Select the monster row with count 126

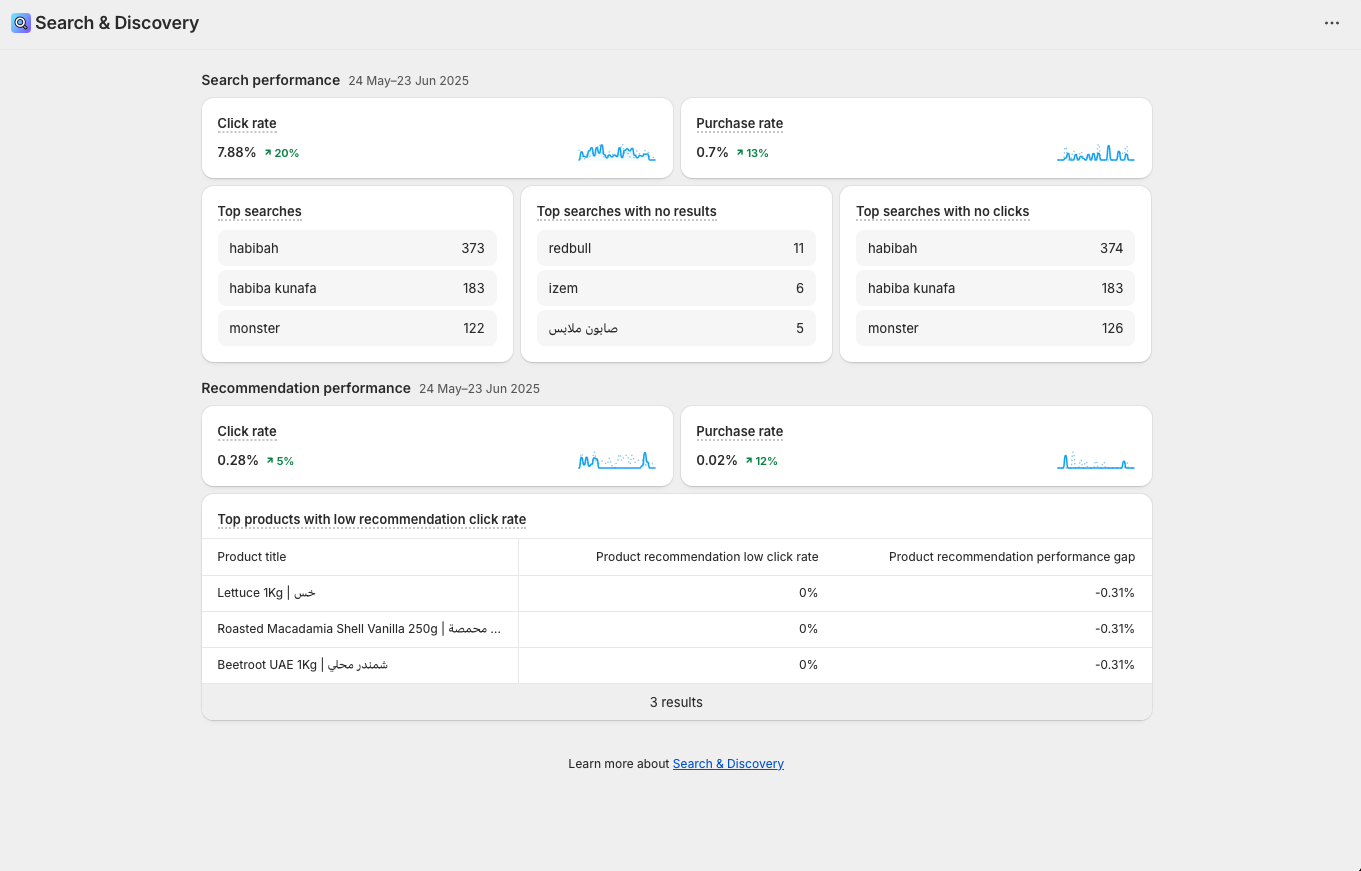pyautogui.click(x=995, y=328)
